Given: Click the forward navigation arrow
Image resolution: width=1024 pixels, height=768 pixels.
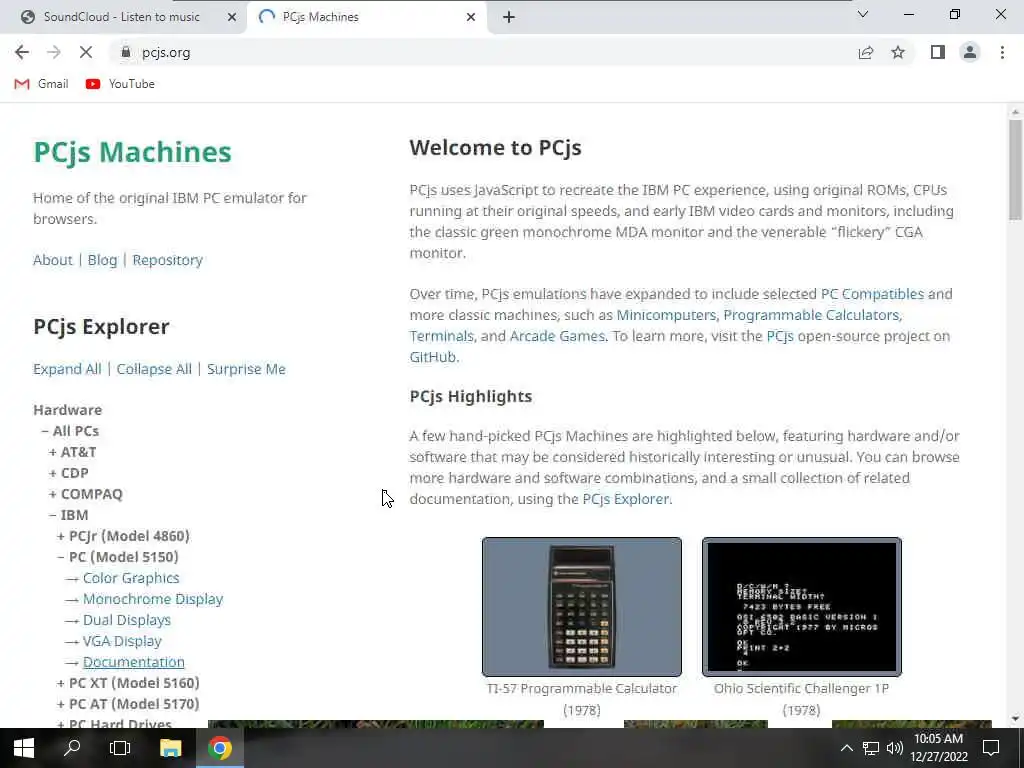Looking at the screenshot, I should [x=54, y=52].
